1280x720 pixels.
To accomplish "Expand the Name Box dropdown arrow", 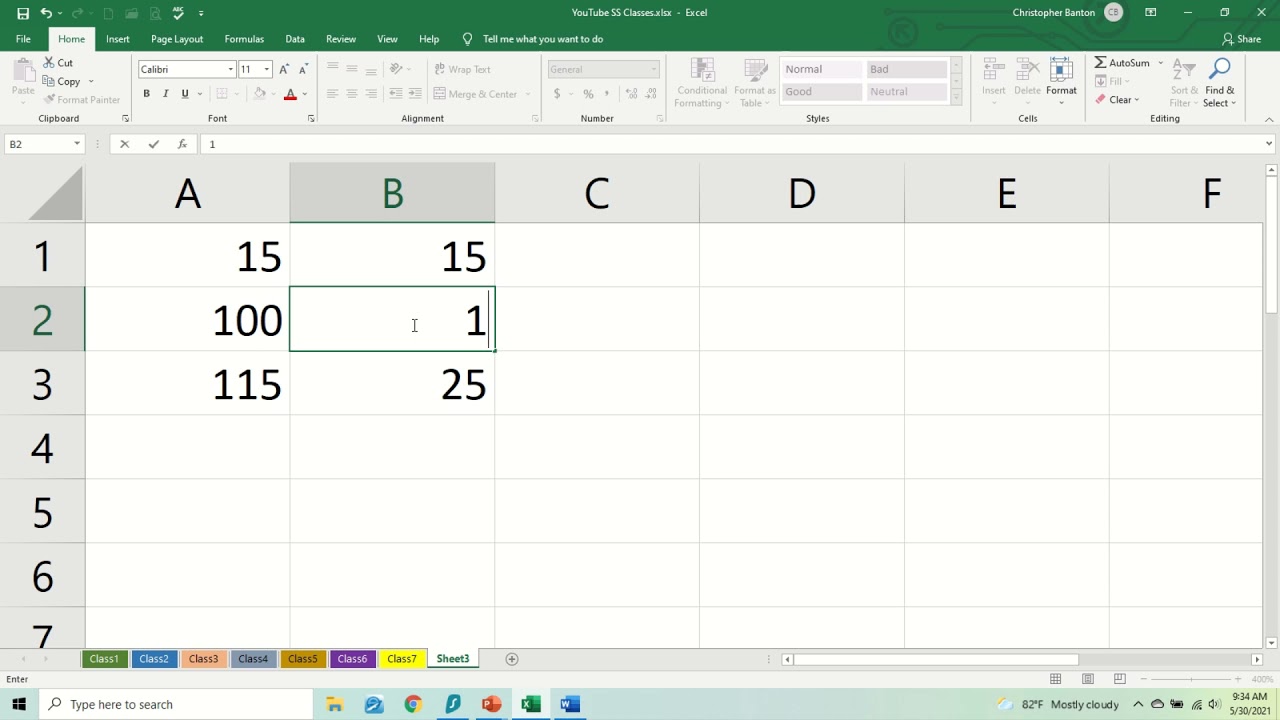I will pos(77,144).
